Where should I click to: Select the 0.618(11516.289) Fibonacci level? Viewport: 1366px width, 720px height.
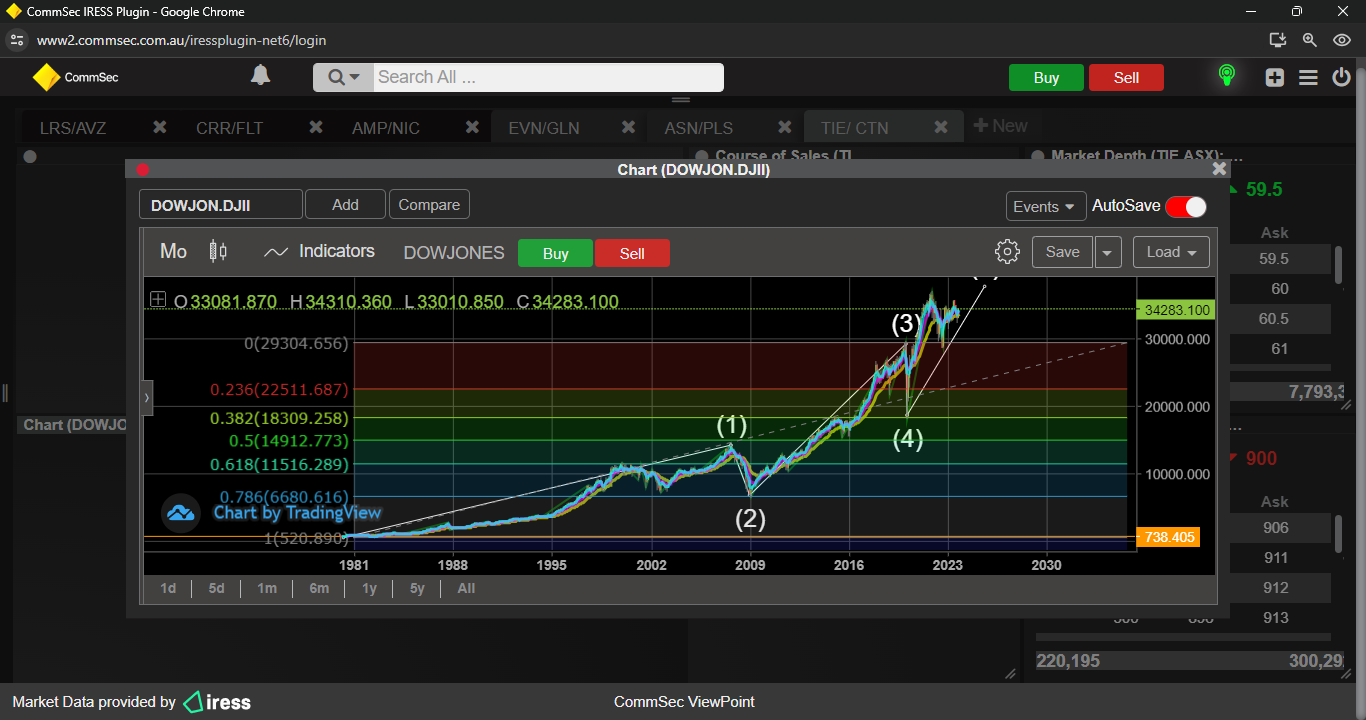pyautogui.click(x=279, y=465)
